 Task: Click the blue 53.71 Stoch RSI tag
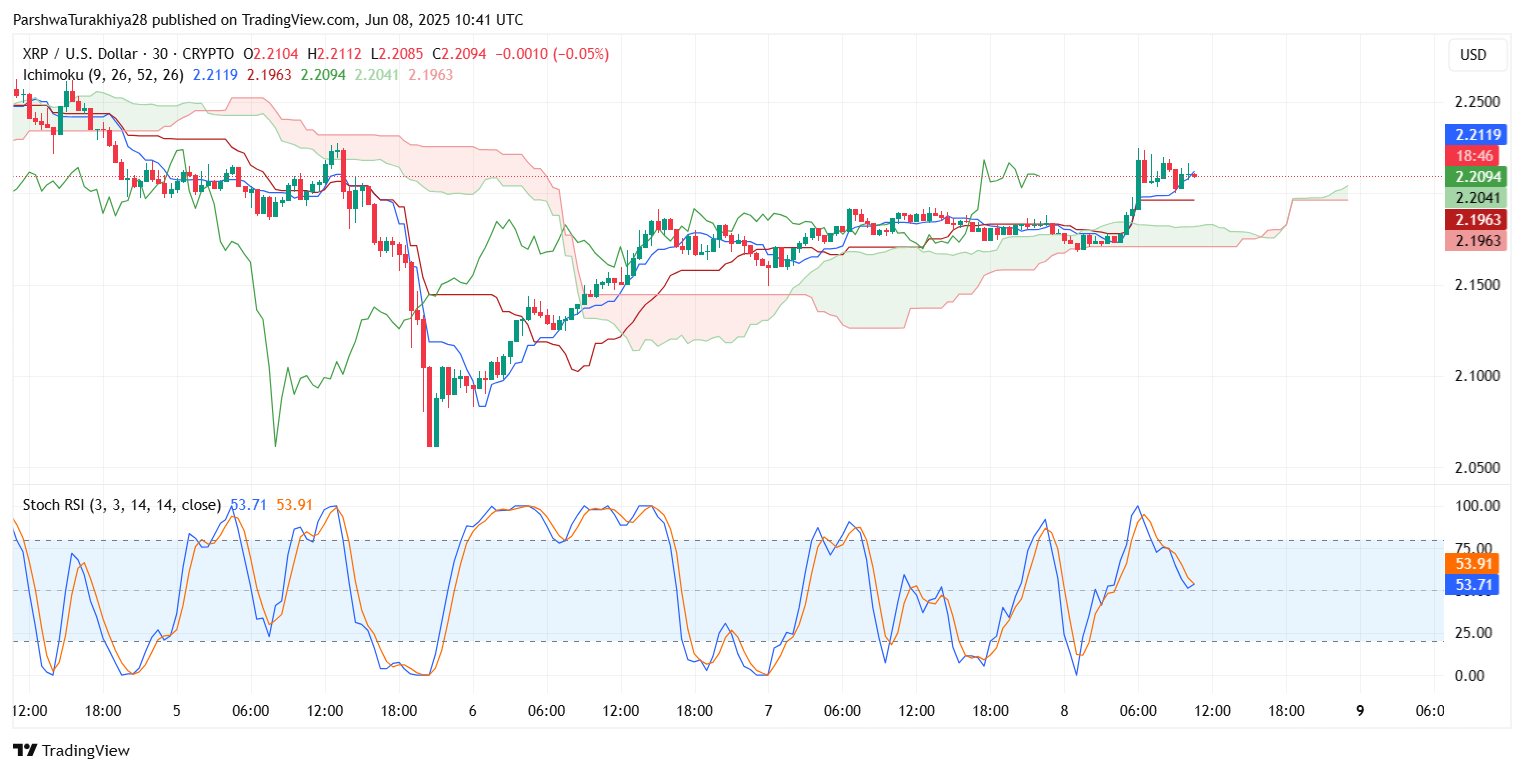point(1475,584)
